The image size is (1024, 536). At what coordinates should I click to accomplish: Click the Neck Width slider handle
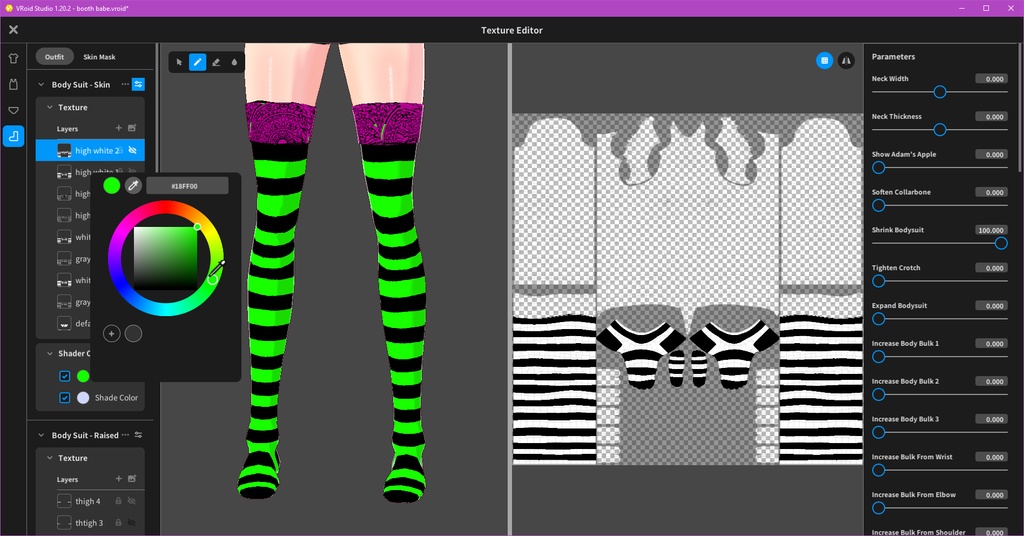pyautogui.click(x=940, y=92)
